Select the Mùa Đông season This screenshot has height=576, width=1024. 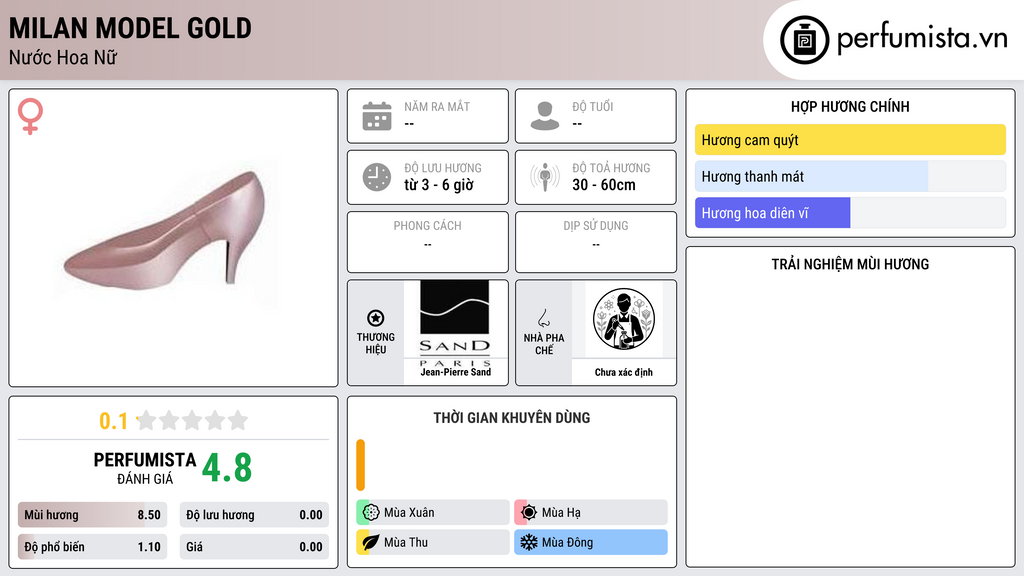coord(590,542)
